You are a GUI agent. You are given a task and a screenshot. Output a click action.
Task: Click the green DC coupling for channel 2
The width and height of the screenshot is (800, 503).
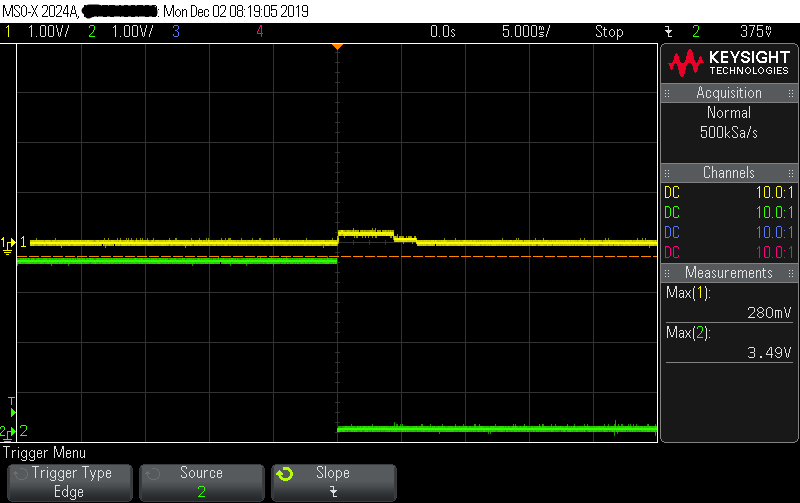(x=672, y=213)
